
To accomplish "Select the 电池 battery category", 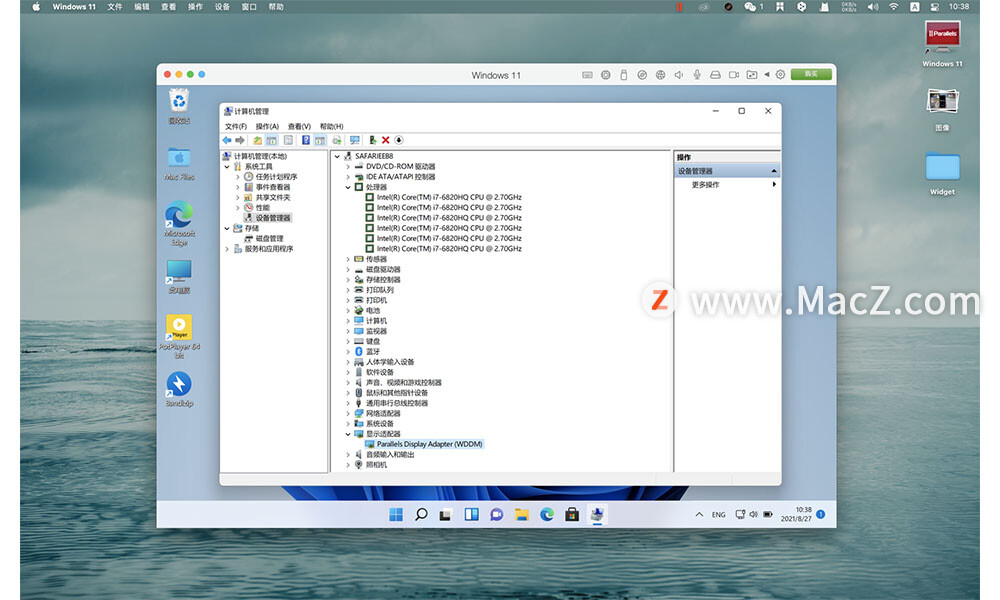I will [373, 311].
